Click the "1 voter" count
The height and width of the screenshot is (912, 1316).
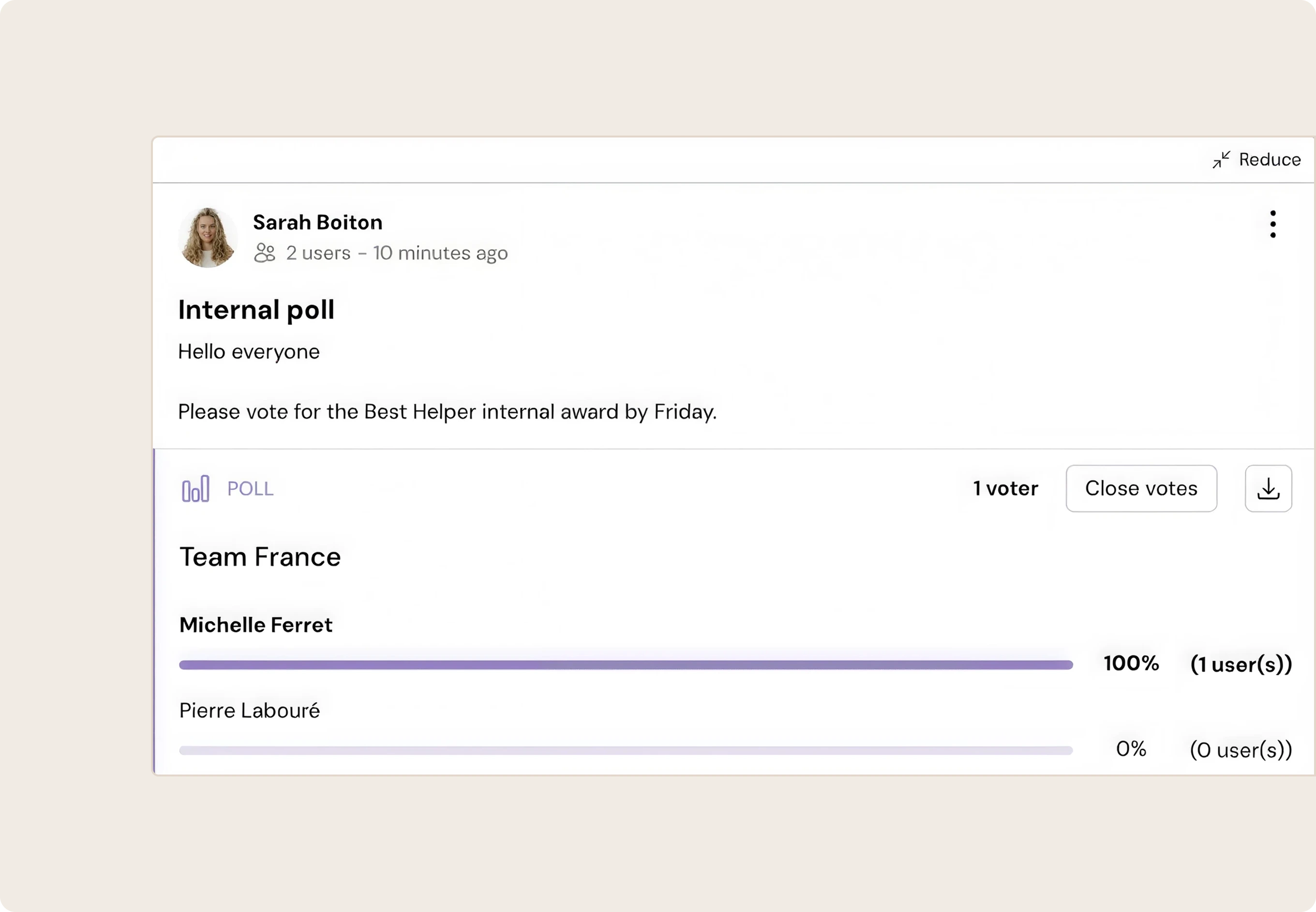(x=1006, y=488)
